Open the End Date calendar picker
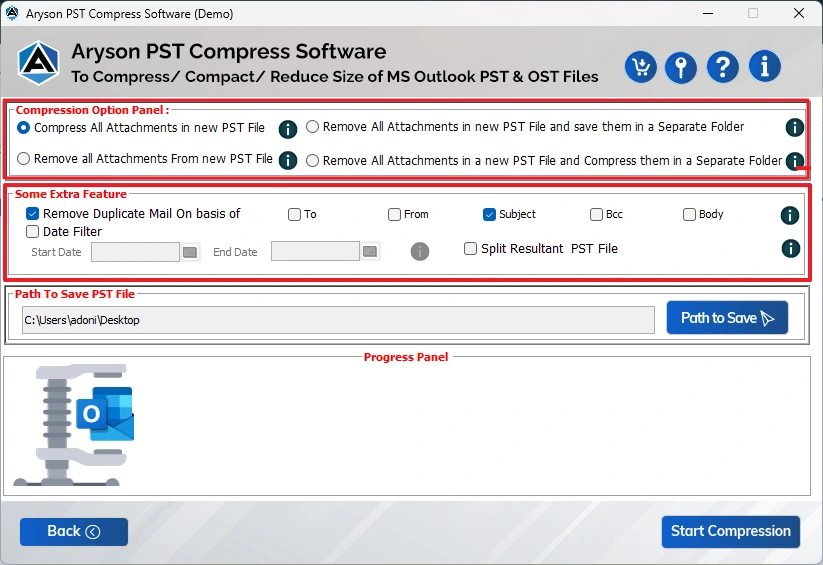The height and width of the screenshot is (565, 823). (x=370, y=252)
